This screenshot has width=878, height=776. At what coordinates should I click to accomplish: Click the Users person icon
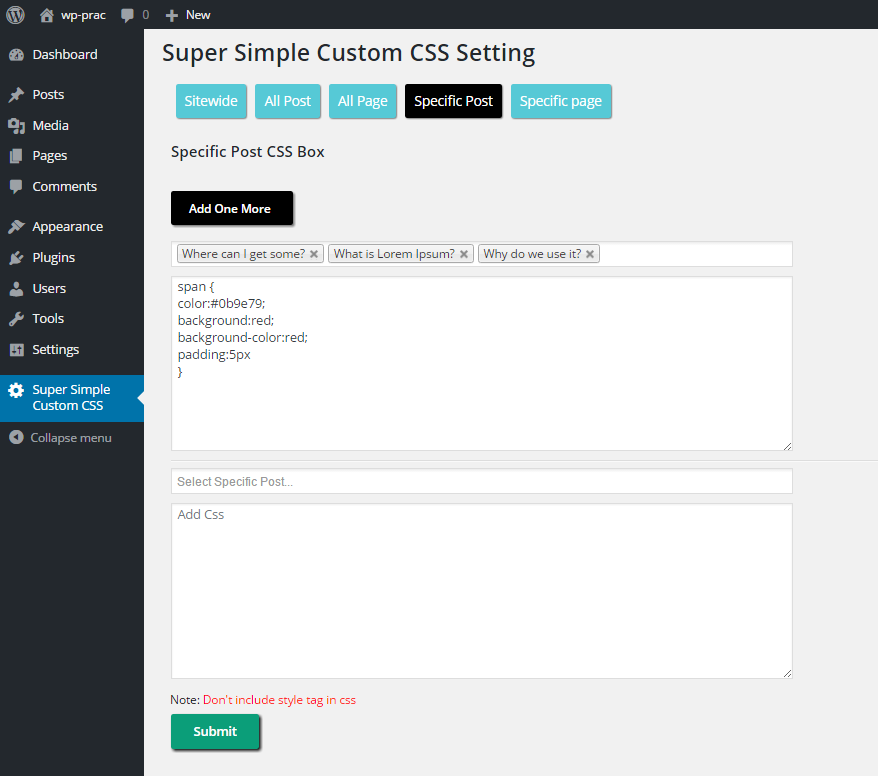click(16, 288)
